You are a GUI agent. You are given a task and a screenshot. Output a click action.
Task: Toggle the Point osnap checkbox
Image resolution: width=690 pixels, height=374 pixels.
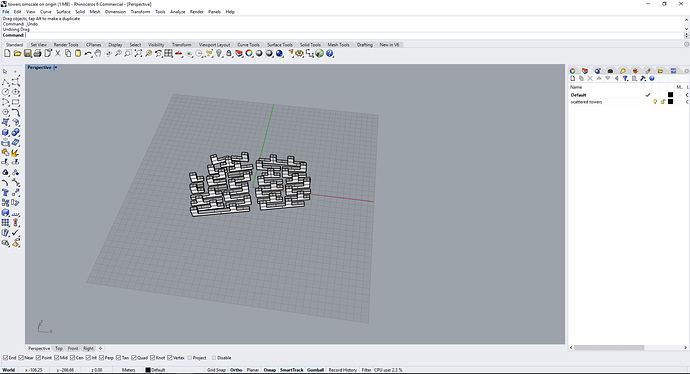38,358
